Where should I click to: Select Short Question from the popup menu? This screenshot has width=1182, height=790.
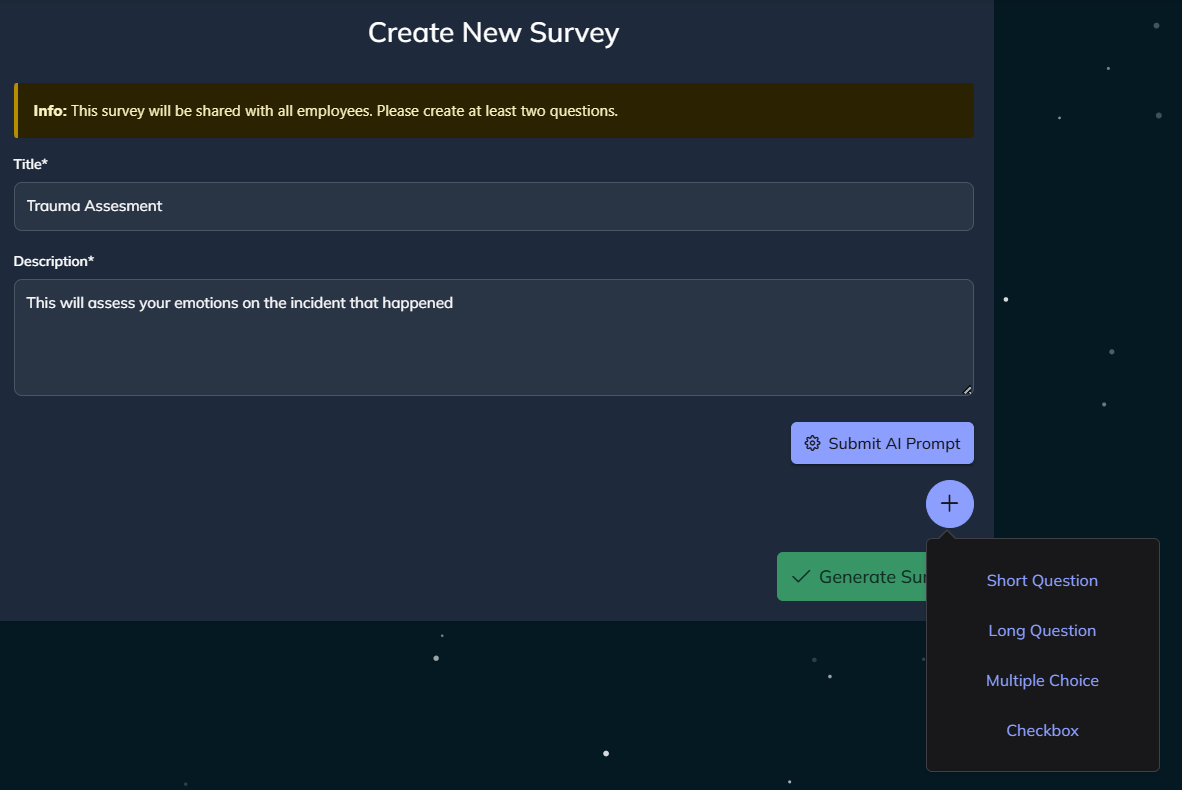pos(1042,581)
